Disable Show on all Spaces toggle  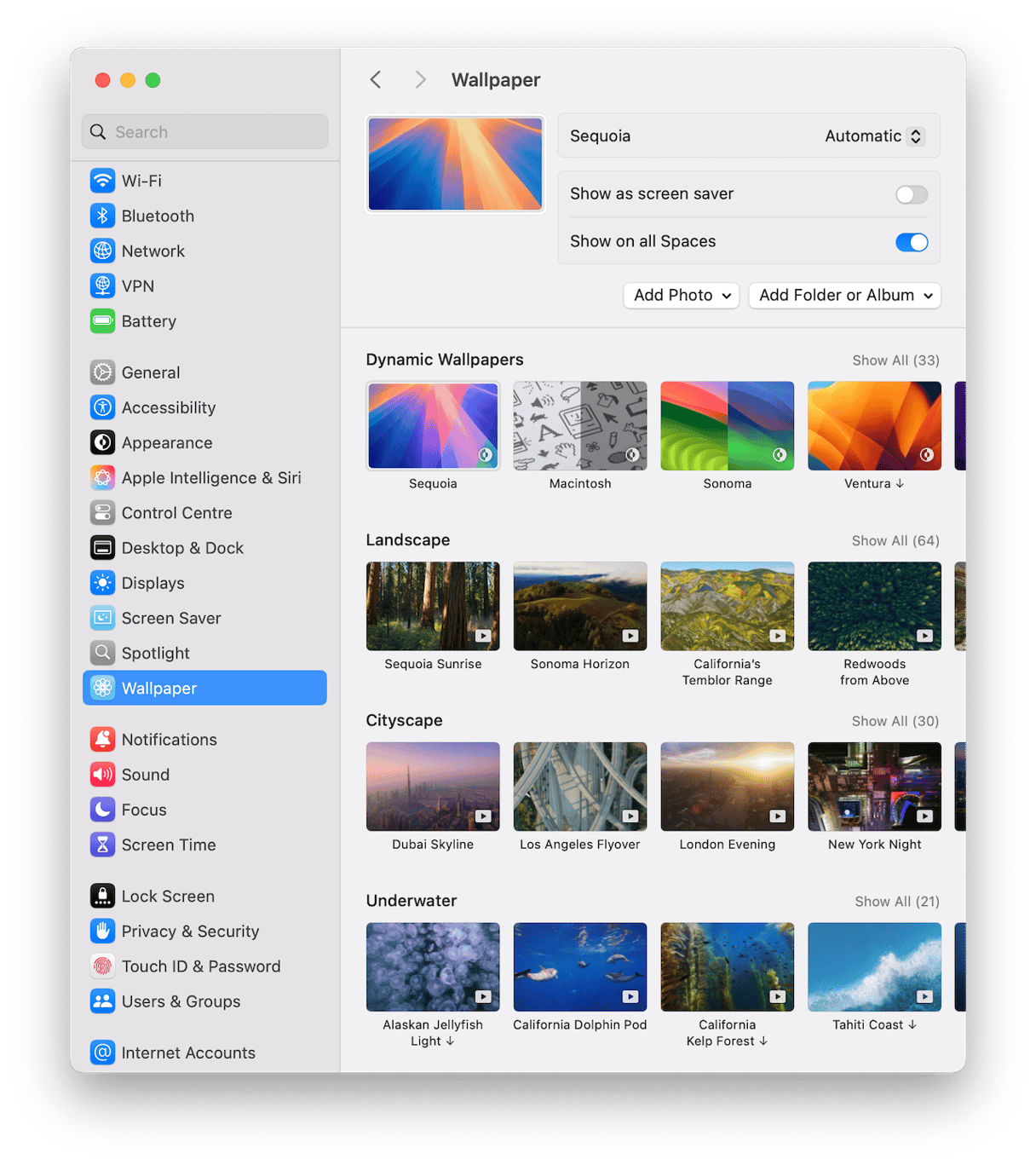(x=911, y=242)
